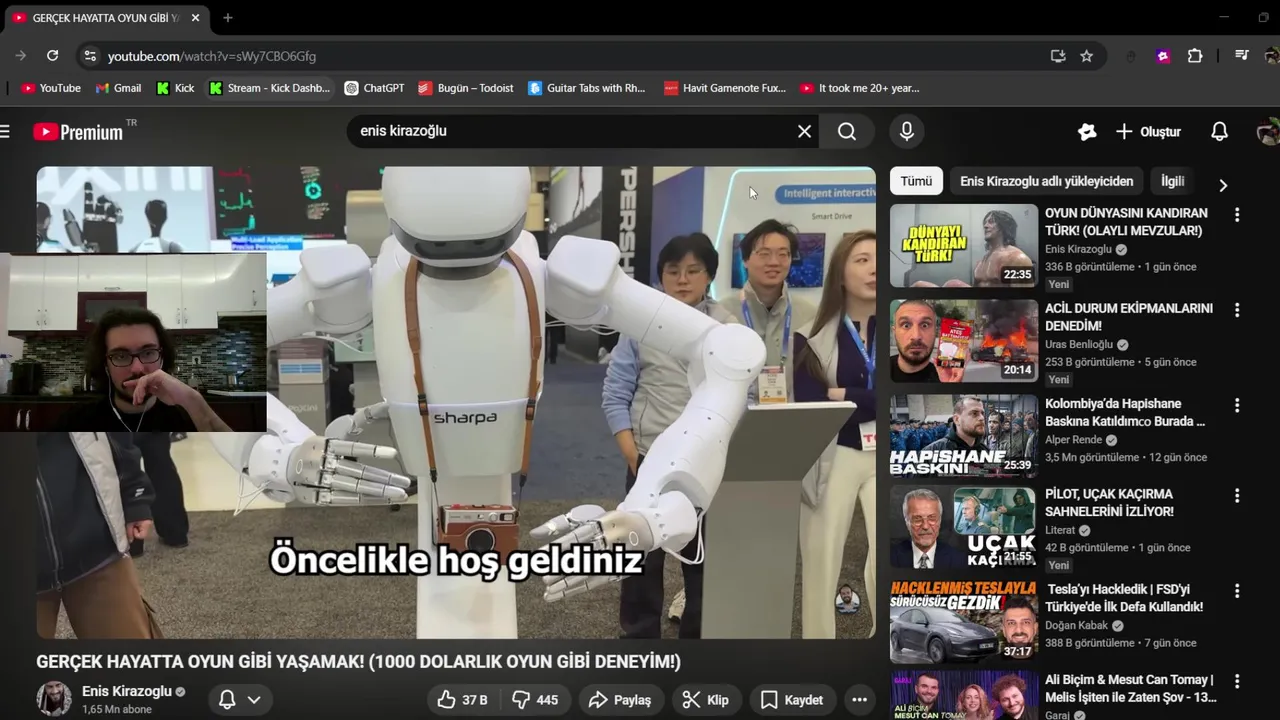Open the Guitar Tabs bookmark
This screenshot has width=1280, height=720.
tap(587, 88)
